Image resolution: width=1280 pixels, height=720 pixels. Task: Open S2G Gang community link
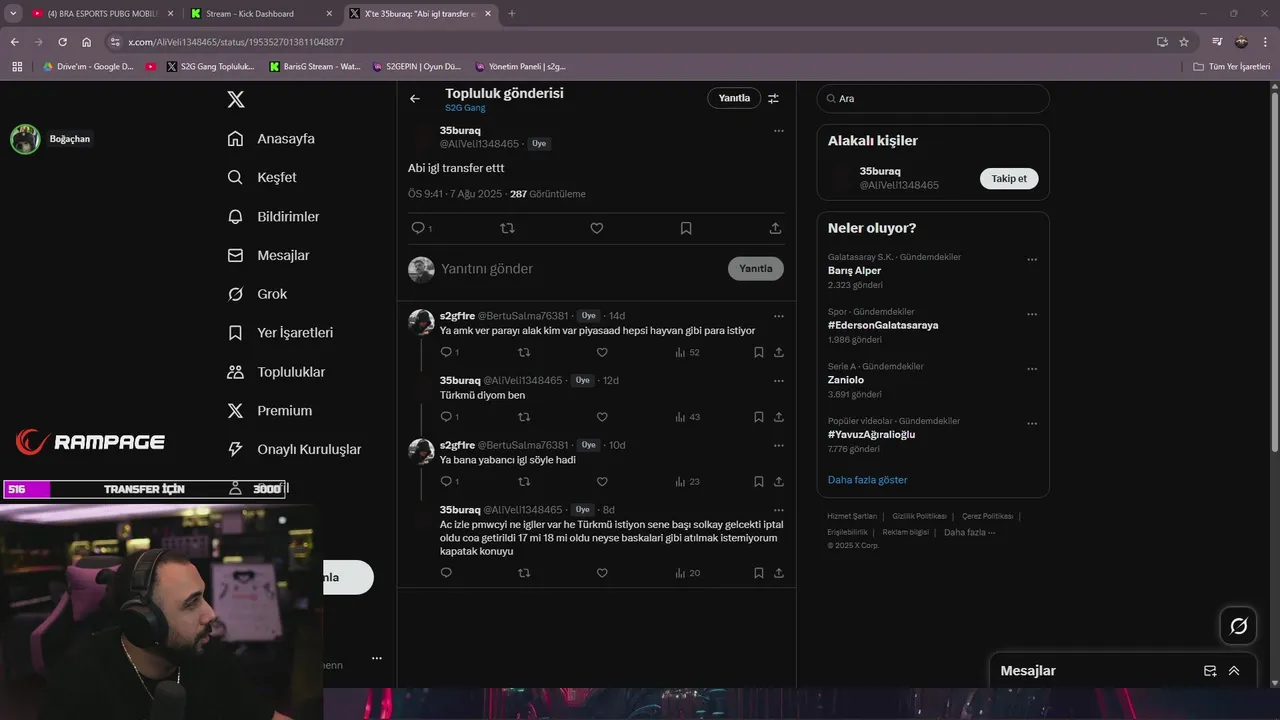(465, 108)
